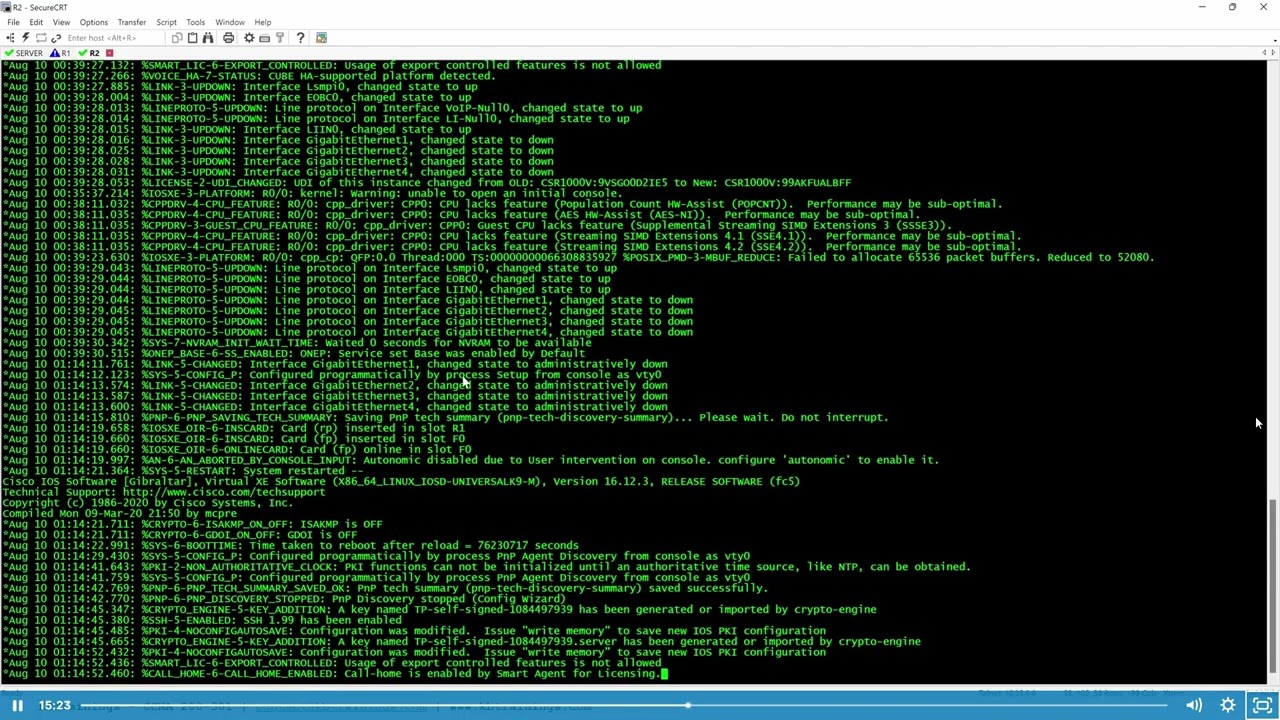Open the Help menu
This screenshot has width=1280, height=720.
point(262,22)
